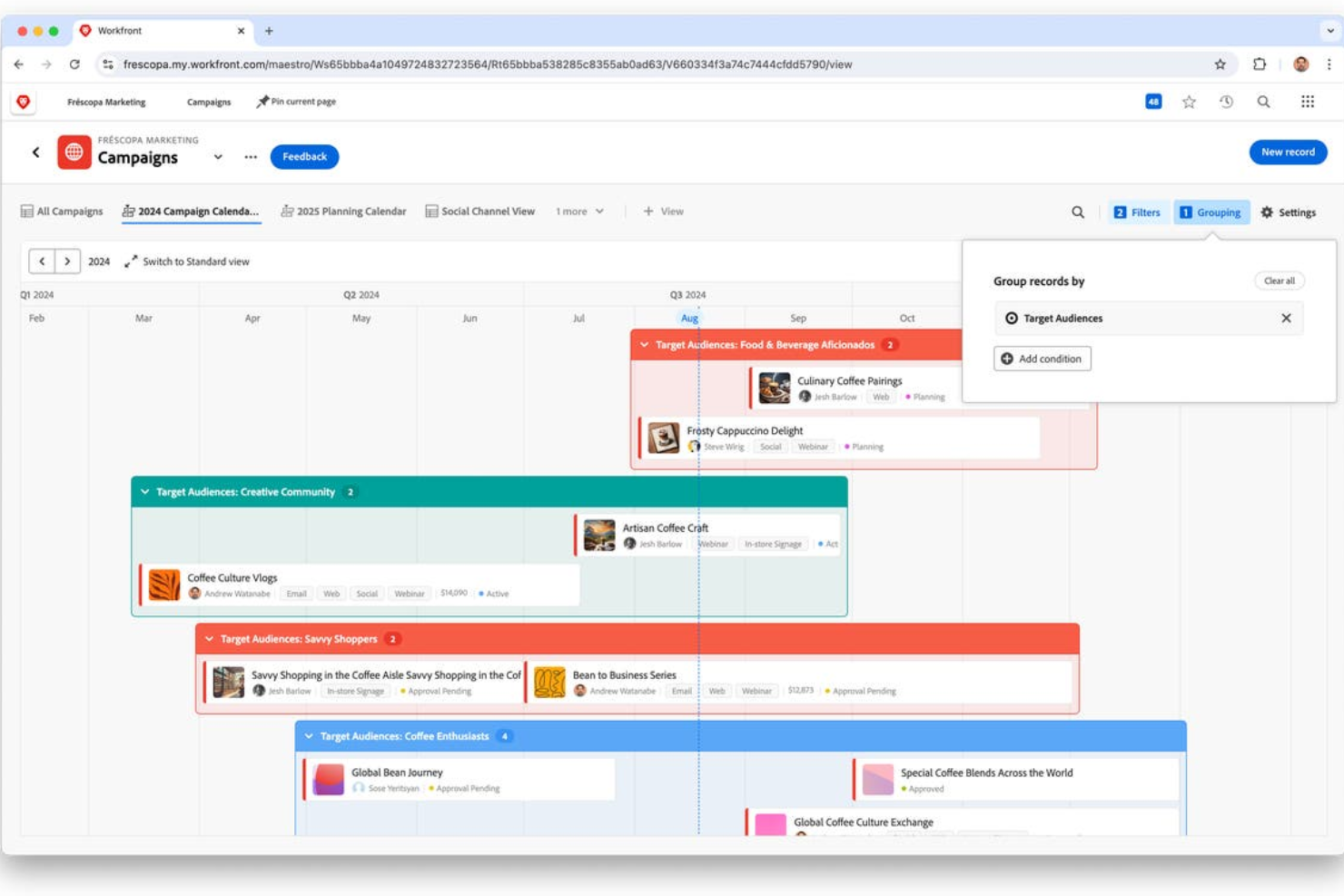Open the Settings gear
Viewport: 1344px width, 896px height.
(x=1289, y=212)
